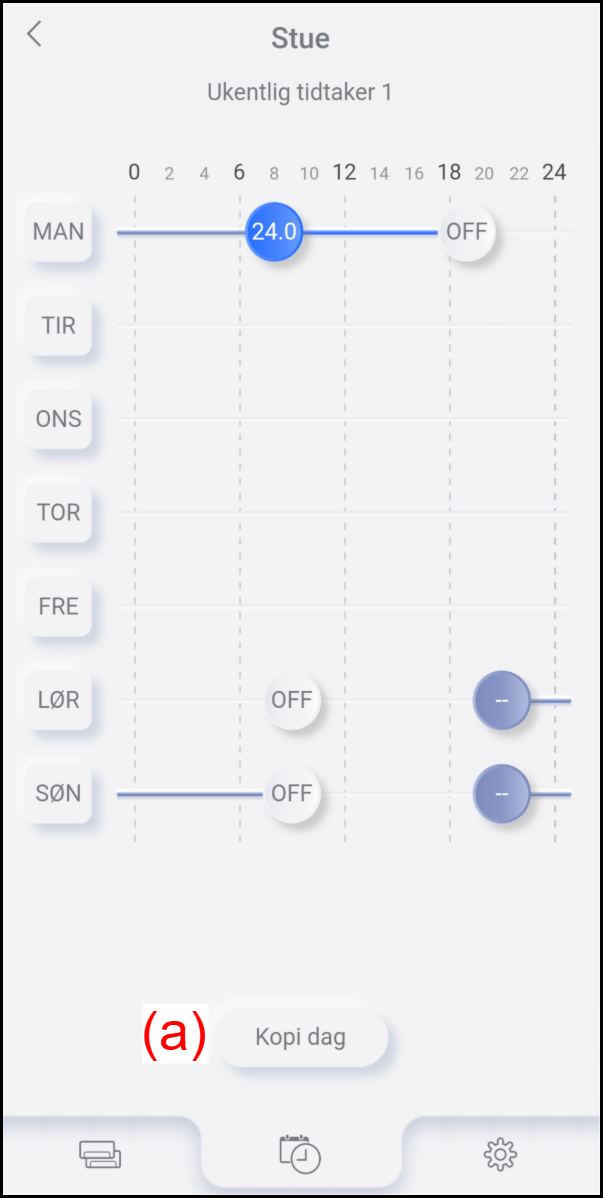Tap the 24.0 setpoint on Monday

(274, 232)
